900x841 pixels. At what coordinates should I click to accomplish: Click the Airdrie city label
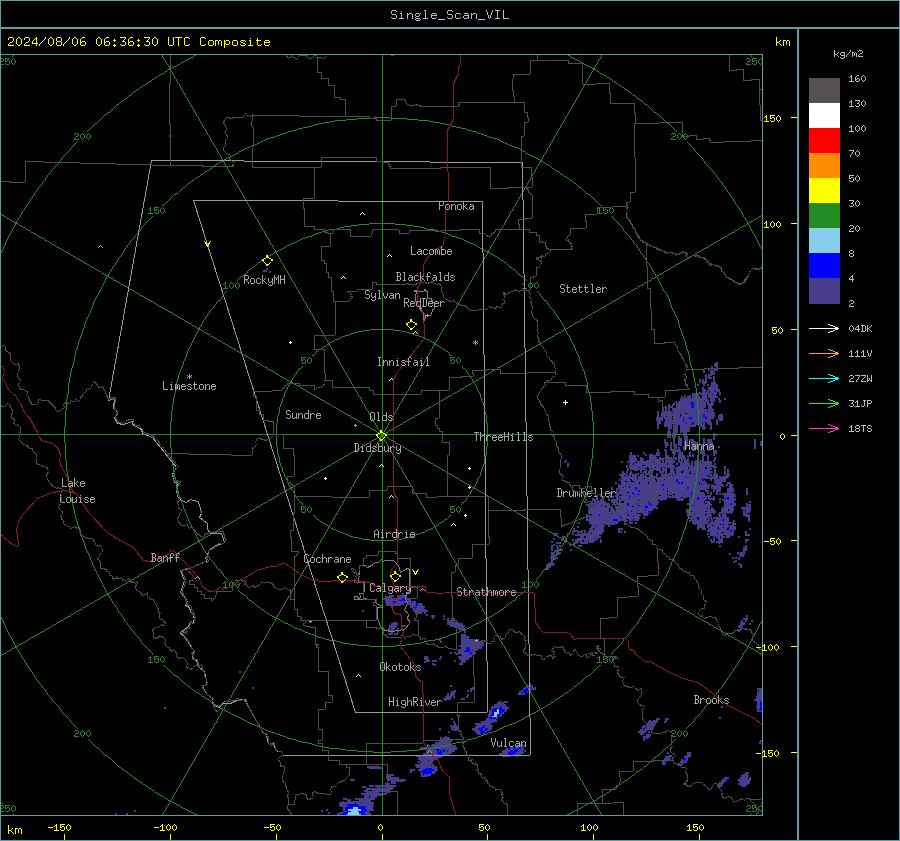[x=394, y=534]
